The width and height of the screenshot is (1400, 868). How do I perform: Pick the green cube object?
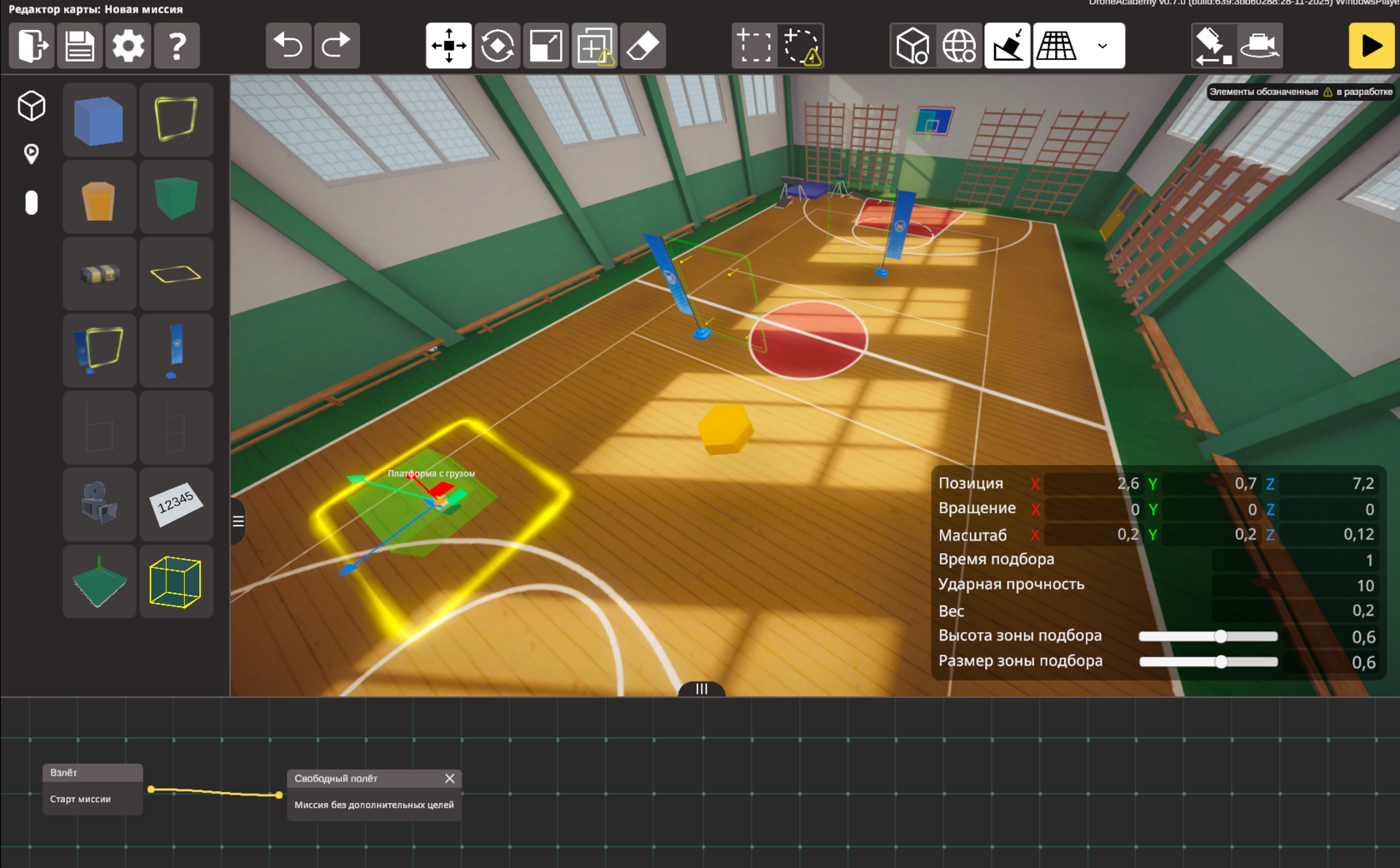pos(177,197)
